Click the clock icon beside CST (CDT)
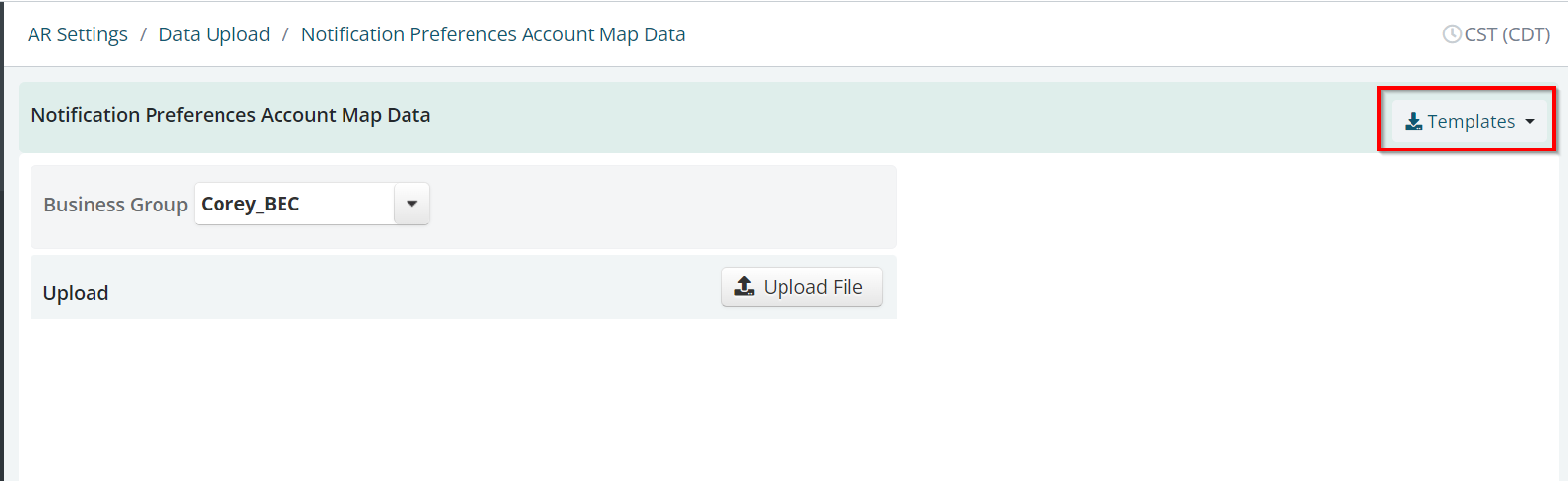 (x=1451, y=34)
